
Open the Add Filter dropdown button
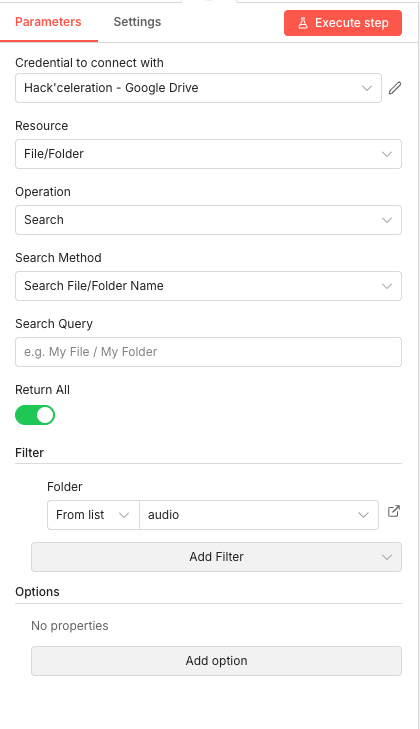coord(216,557)
